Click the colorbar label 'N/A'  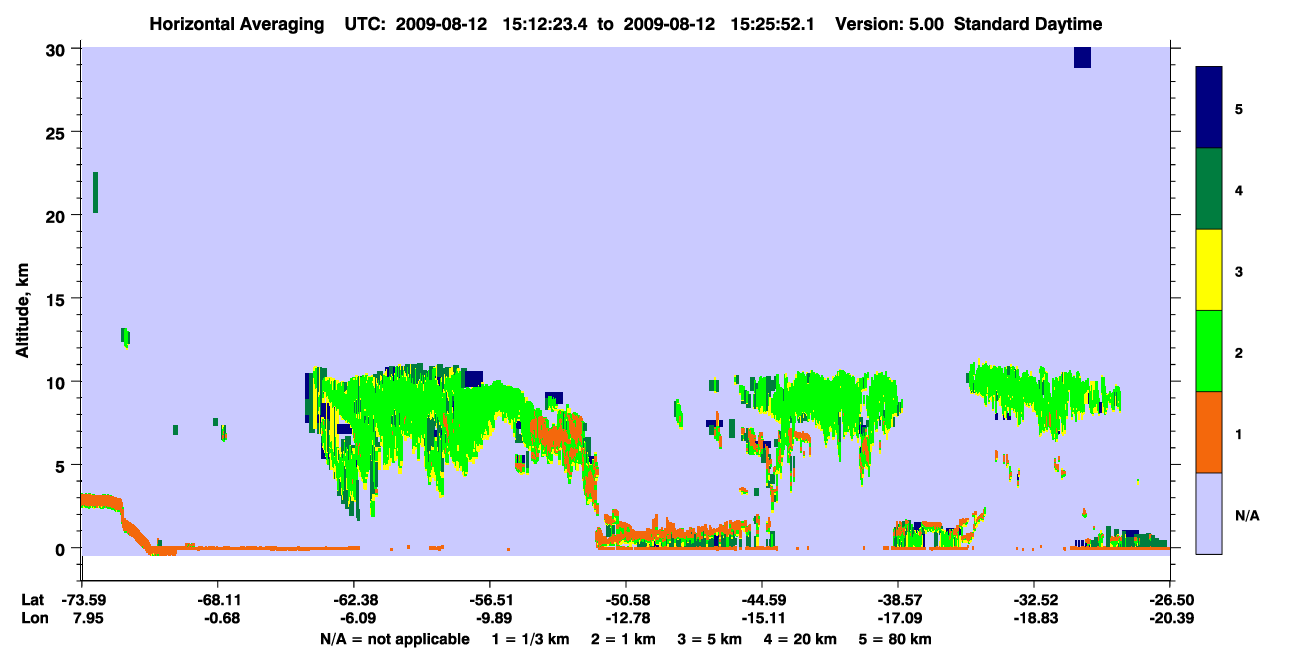(1246, 516)
